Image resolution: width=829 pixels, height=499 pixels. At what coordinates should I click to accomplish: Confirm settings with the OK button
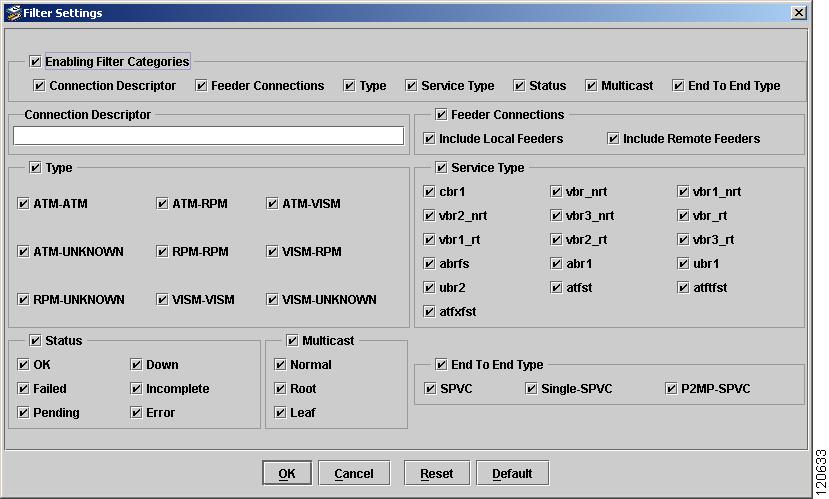coord(287,473)
